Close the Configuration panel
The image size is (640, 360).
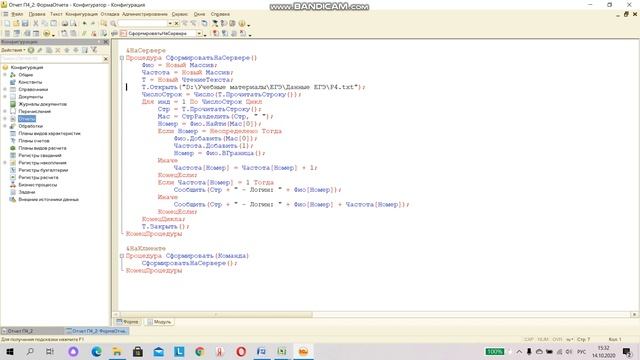(106, 42)
